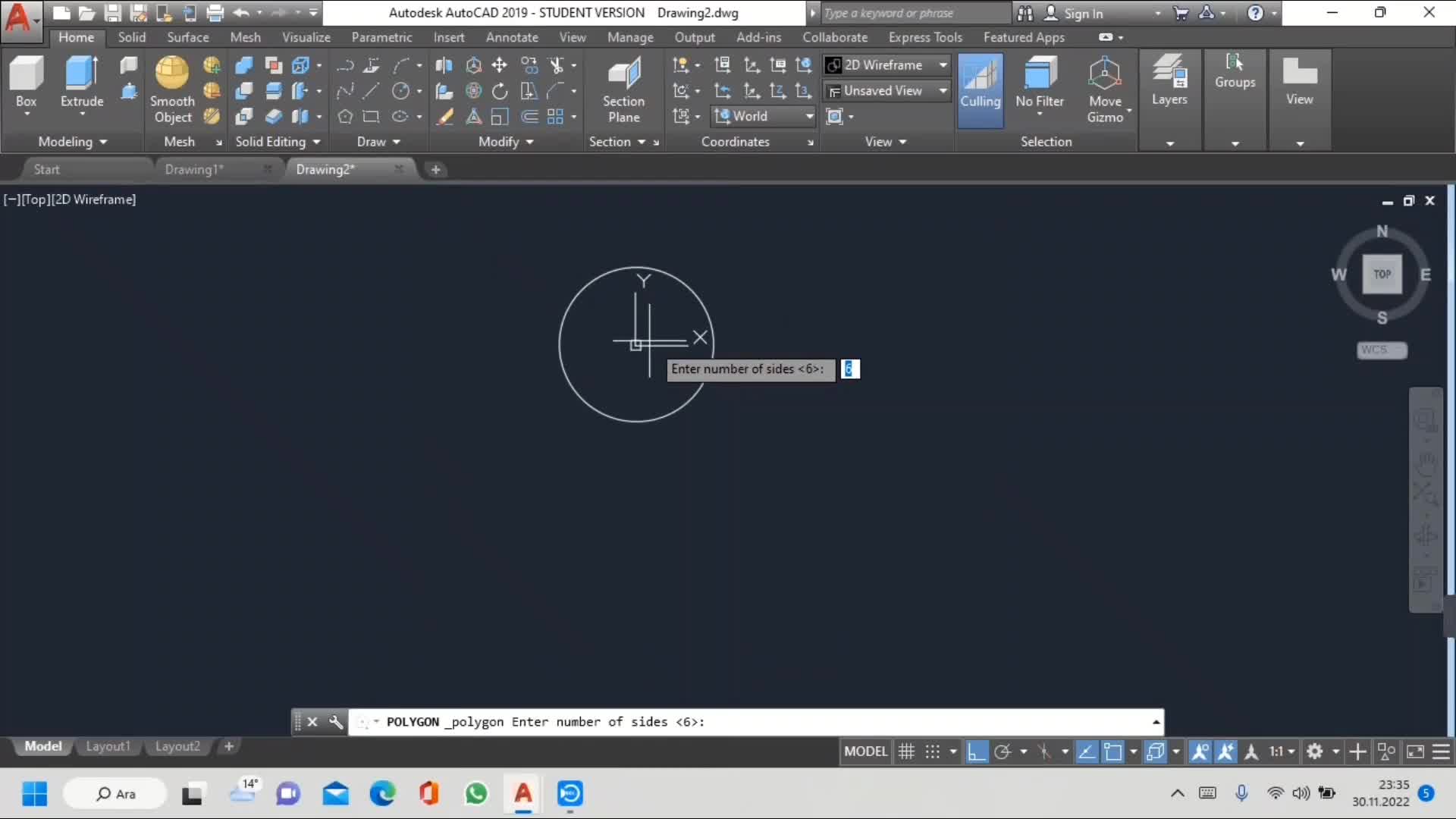Toggle object snap tracking

[x=1087, y=752]
